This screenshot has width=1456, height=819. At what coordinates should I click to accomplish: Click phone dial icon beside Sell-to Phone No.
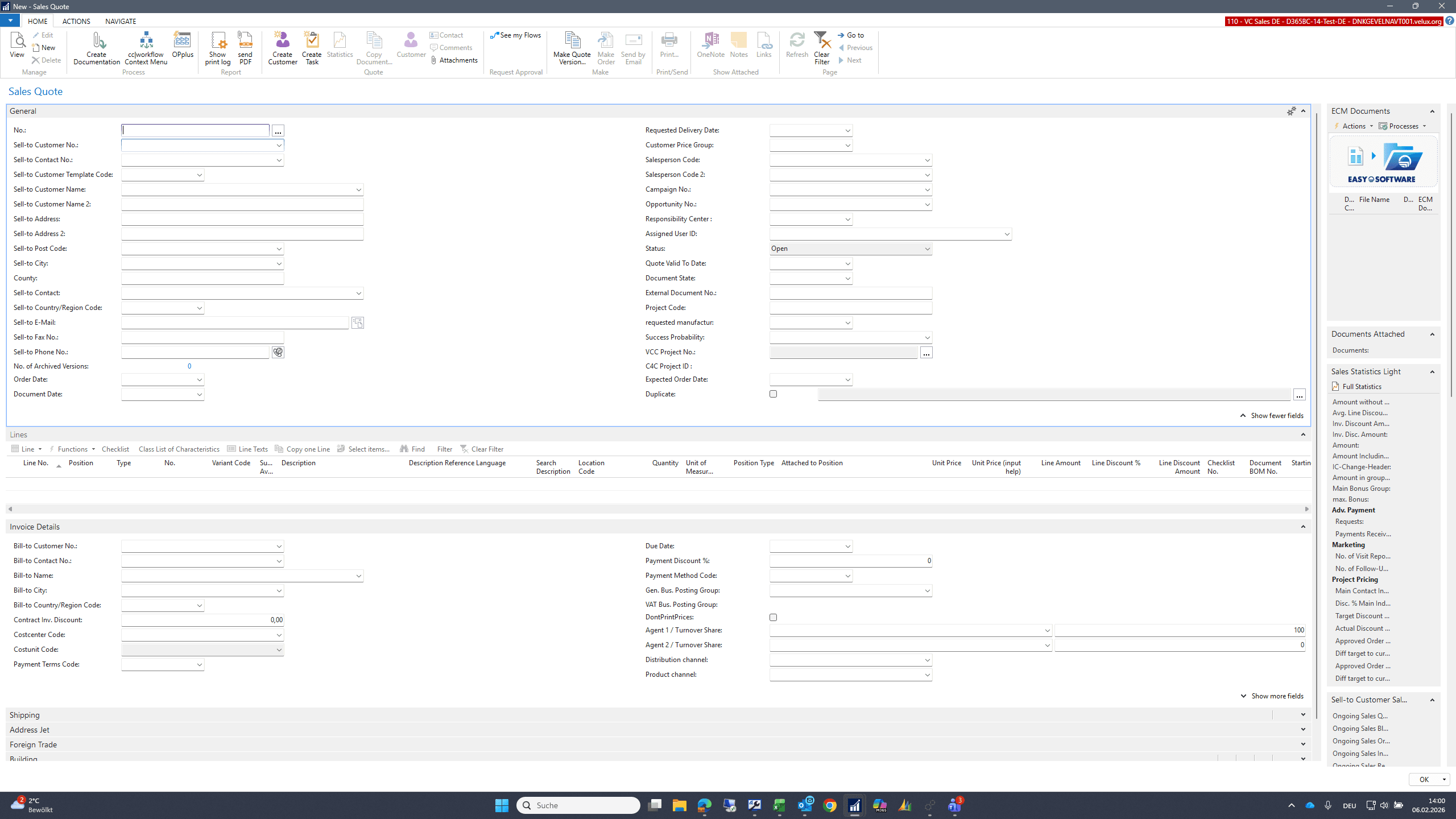tap(278, 352)
